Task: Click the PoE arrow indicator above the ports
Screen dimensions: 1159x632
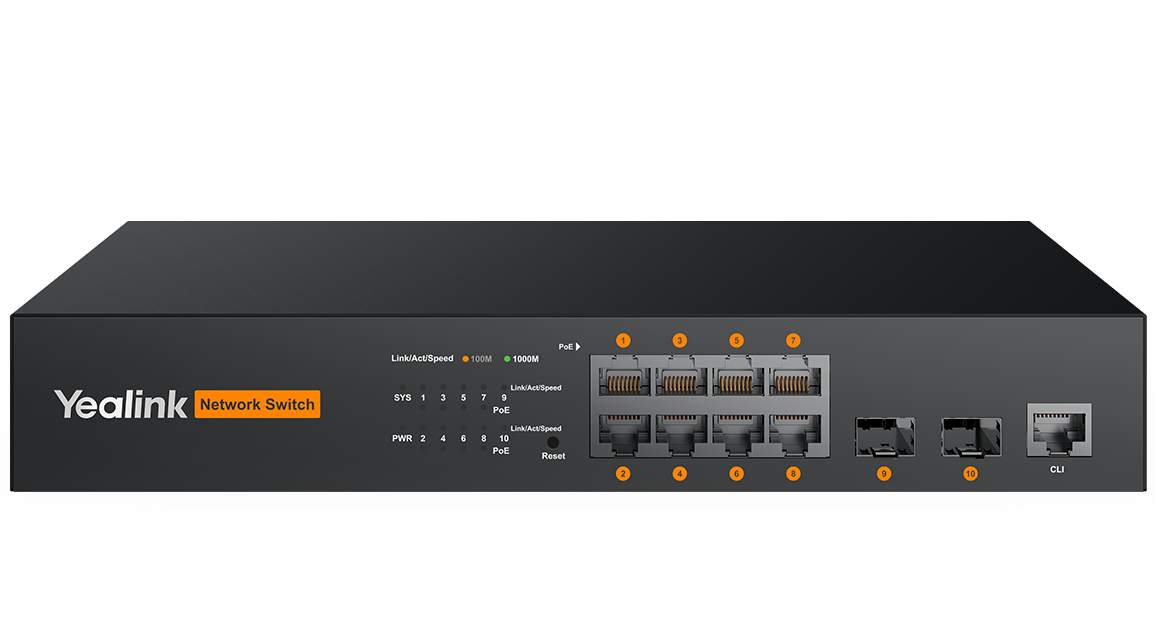Action: (x=570, y=346)
